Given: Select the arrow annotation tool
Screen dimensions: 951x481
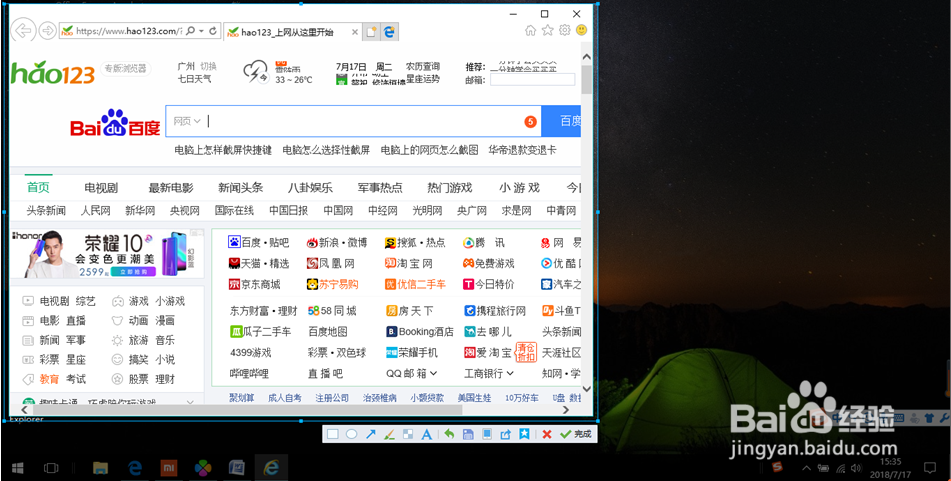Looking at the screenshot, I should pos(371,434).
